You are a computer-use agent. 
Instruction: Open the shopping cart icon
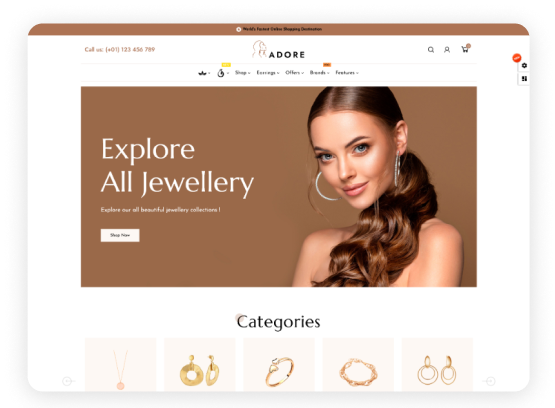point(465,50)
